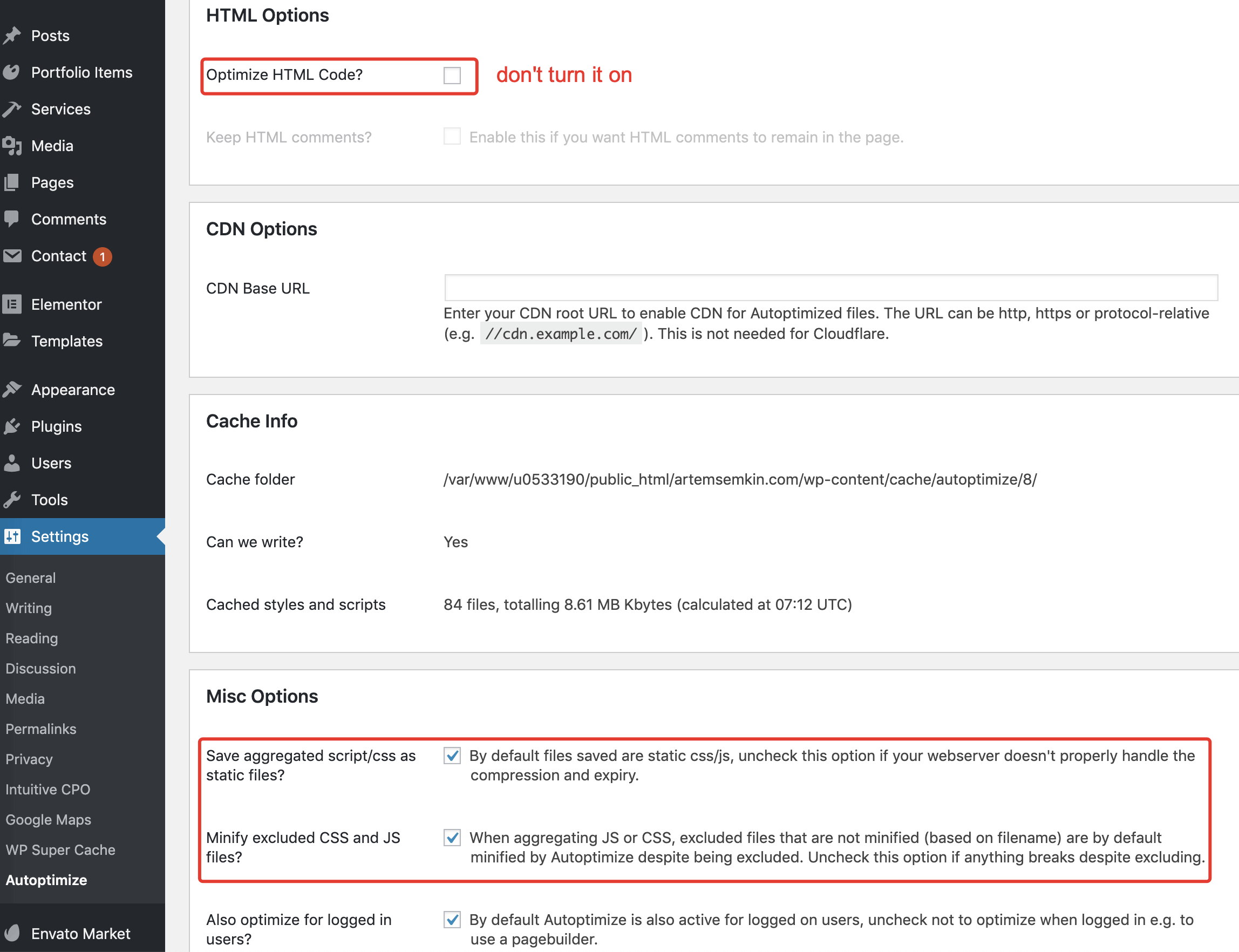Click the Tools wrench icon
Screen dimensions: 1239x952
[x=12, y=500]
